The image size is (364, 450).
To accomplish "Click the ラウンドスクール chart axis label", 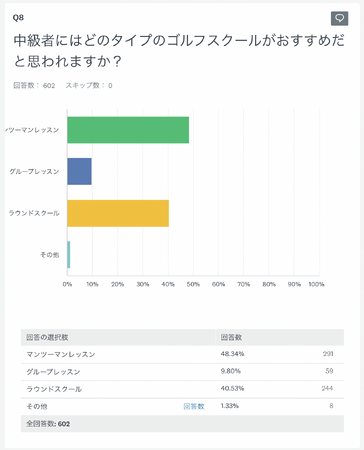I will [34, 213].
